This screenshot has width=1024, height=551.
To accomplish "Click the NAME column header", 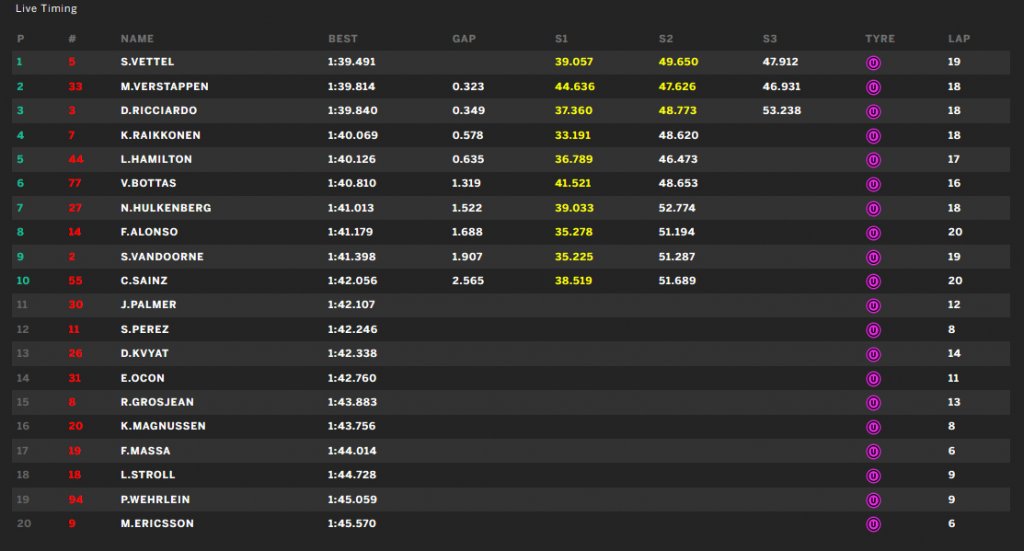I will (x=137, y=39).
